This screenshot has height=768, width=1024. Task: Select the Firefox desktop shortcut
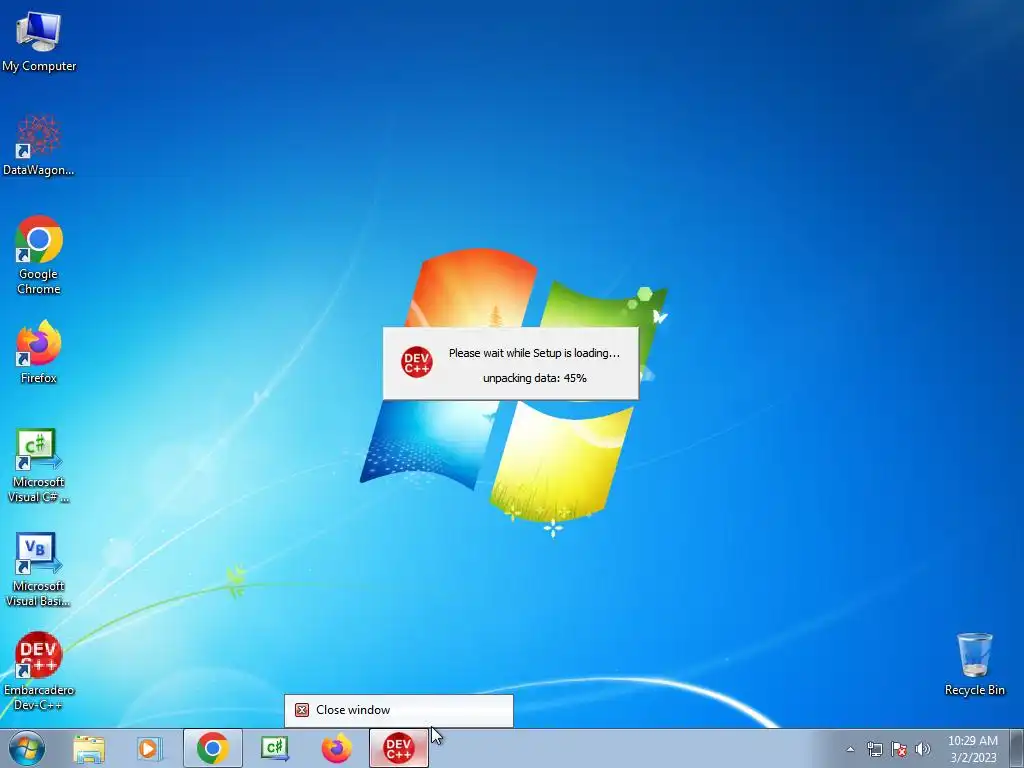tap(39, 352)
